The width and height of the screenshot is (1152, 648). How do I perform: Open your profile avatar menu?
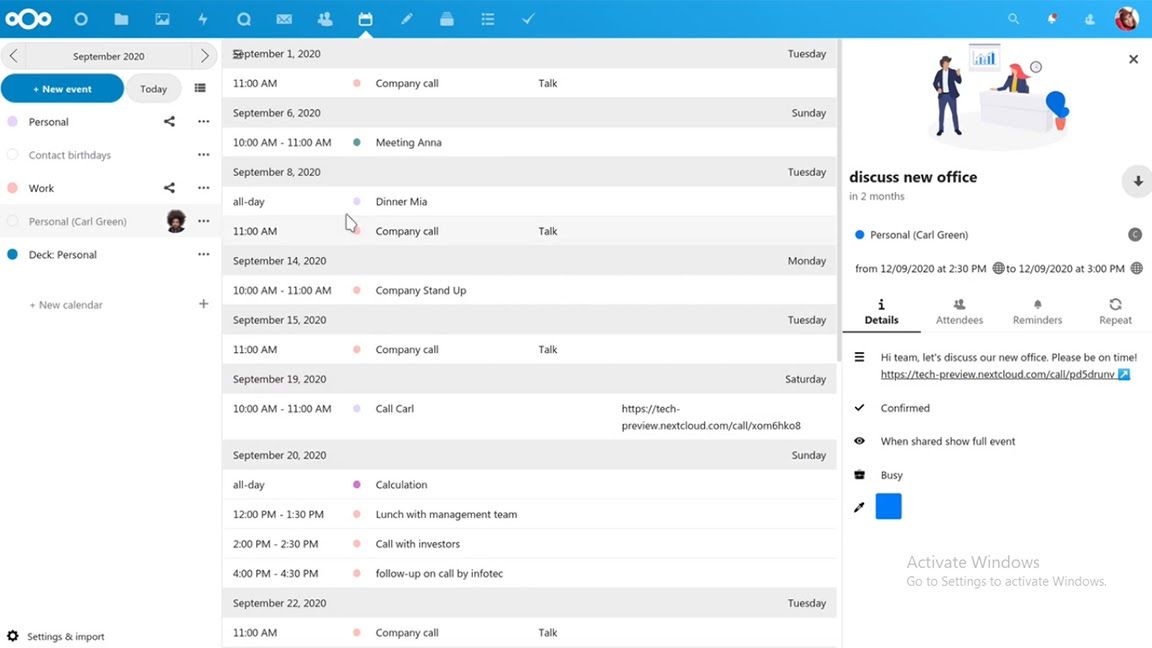(x=1126, y=18)
